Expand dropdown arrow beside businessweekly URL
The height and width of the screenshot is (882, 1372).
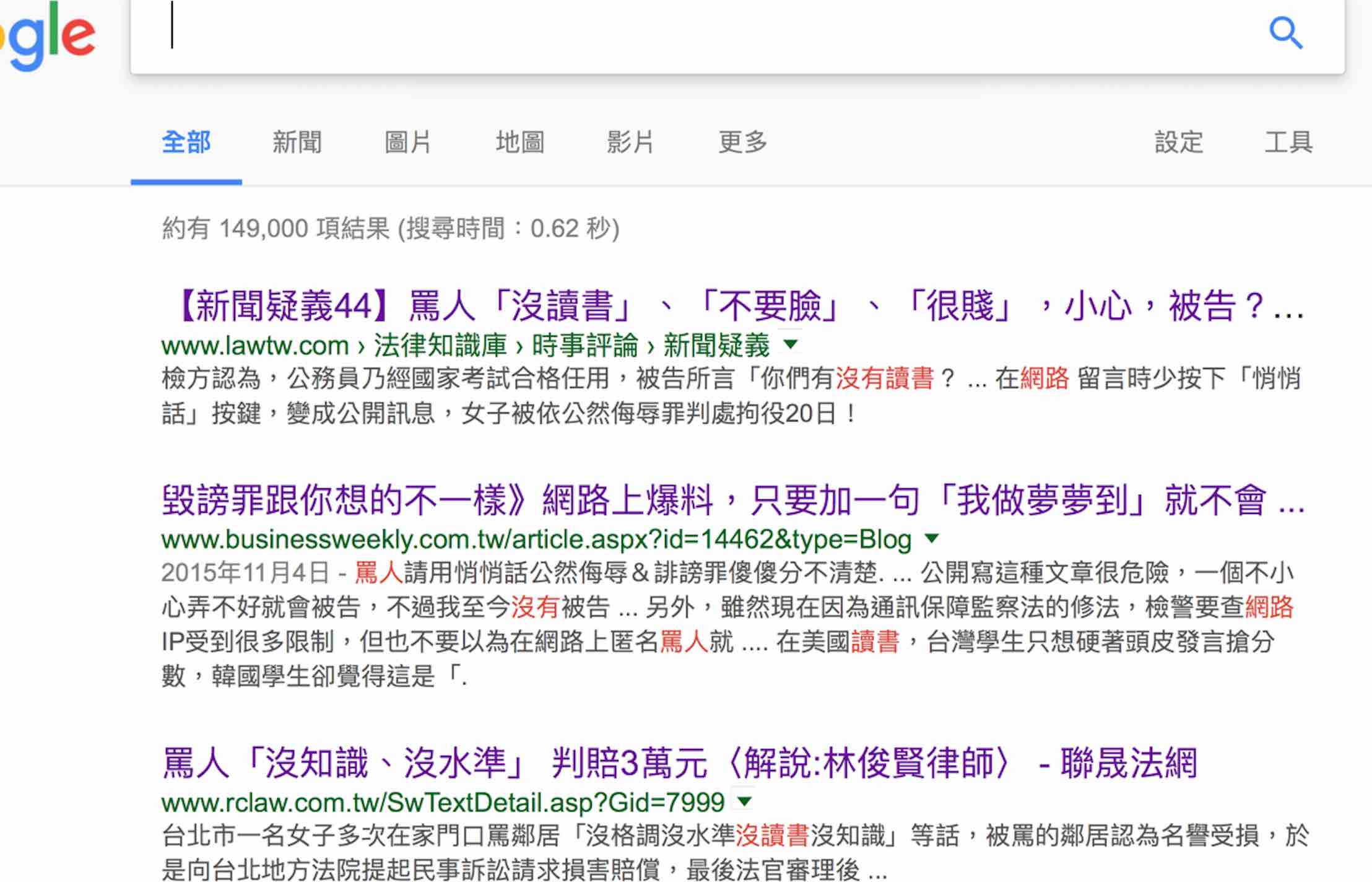click(932, 538)
